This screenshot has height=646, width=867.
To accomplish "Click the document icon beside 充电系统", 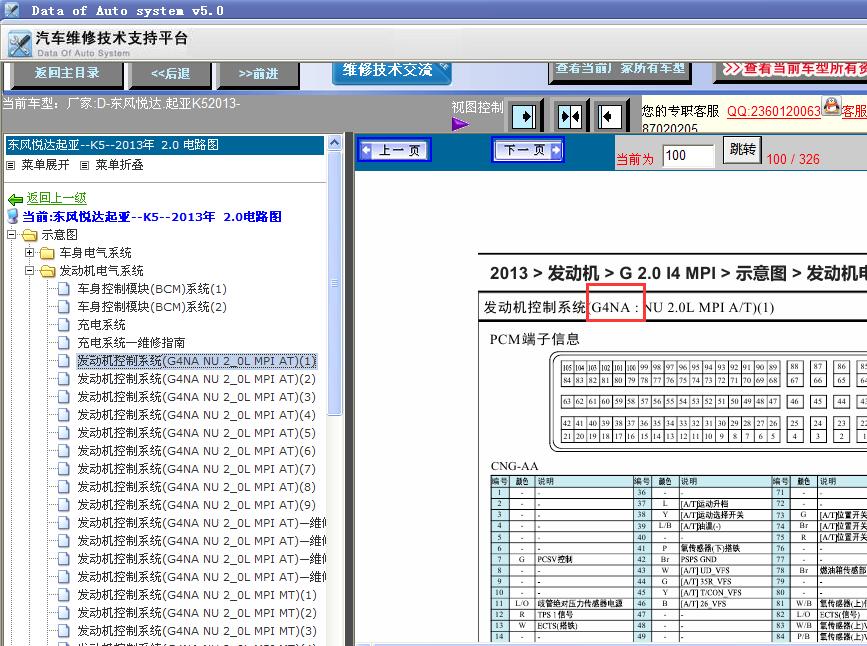I will tap(64, 325).
